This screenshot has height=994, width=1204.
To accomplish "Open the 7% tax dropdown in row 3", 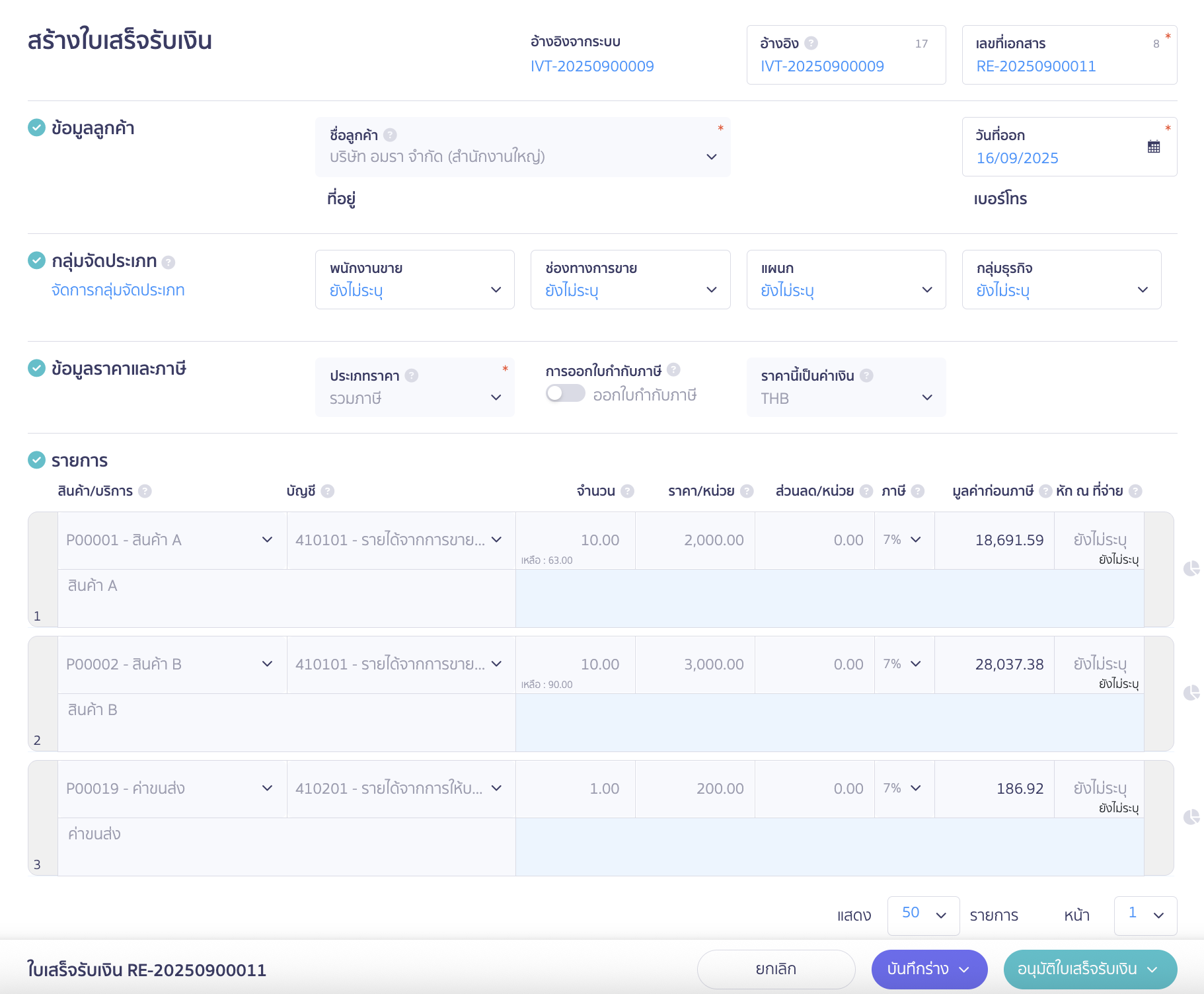I will [x=904, y=789].
